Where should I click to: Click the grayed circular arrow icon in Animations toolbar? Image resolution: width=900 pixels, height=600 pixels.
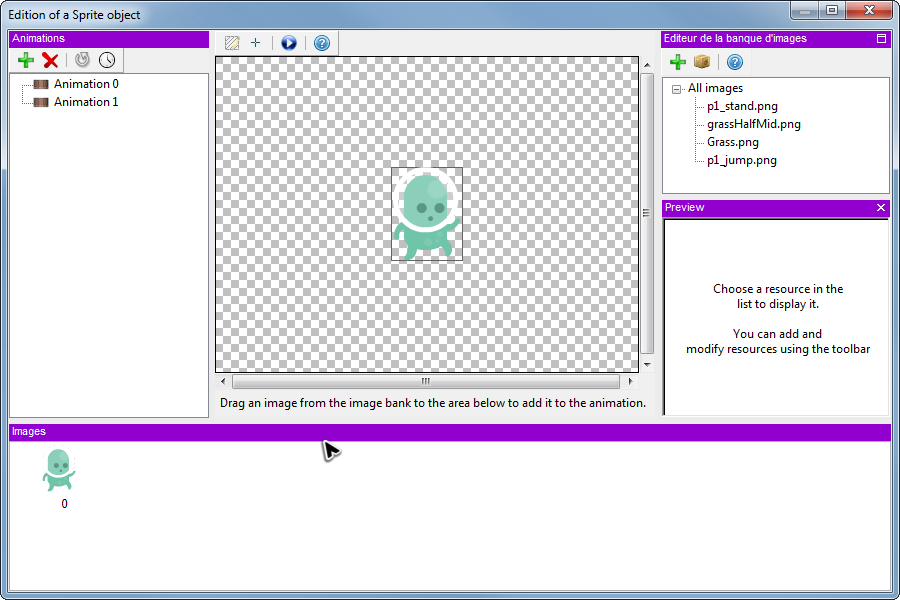pos(82,60)
